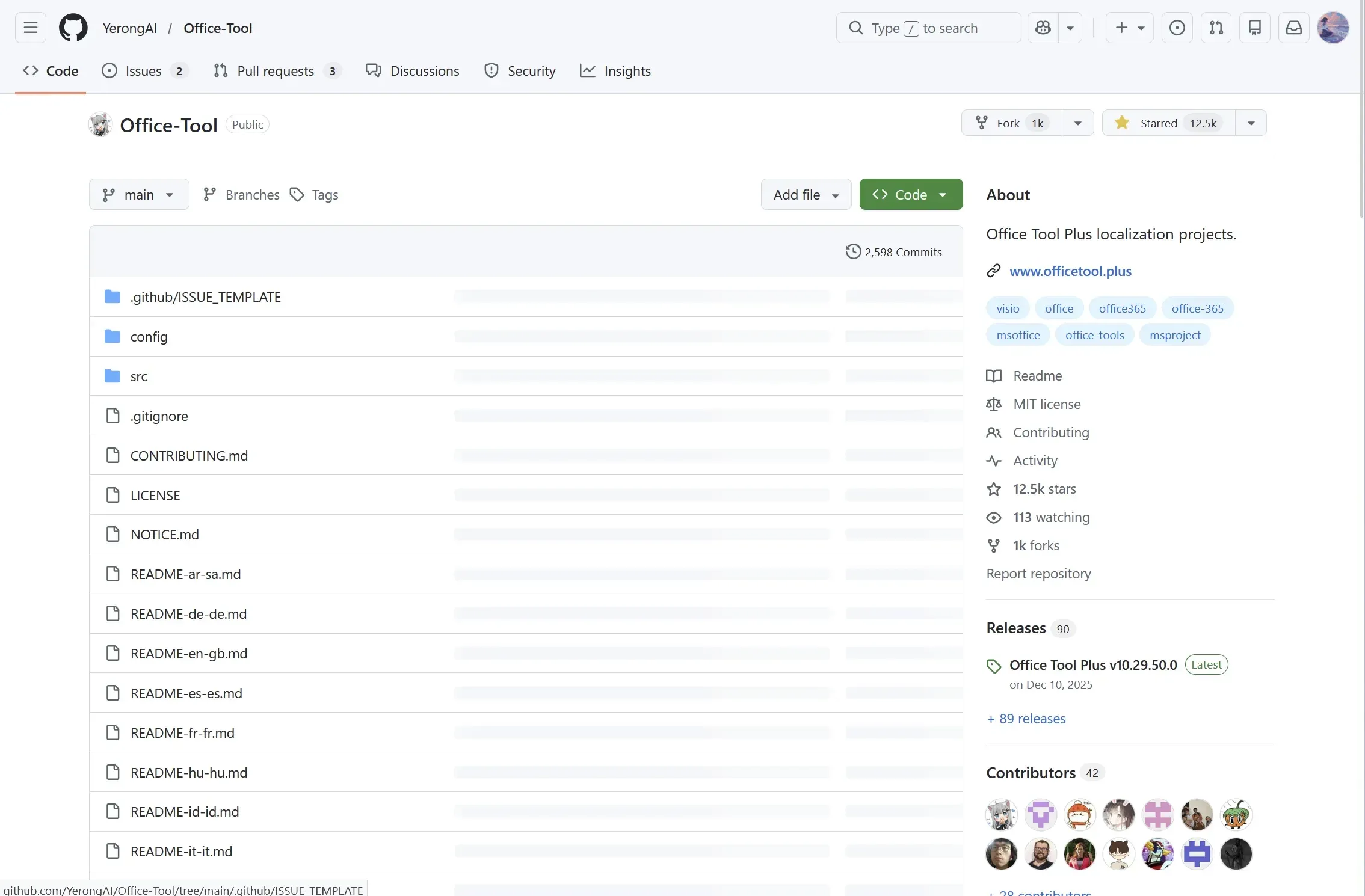
Task: Open the Issues shortcut icon in header
Action: 1177,28
